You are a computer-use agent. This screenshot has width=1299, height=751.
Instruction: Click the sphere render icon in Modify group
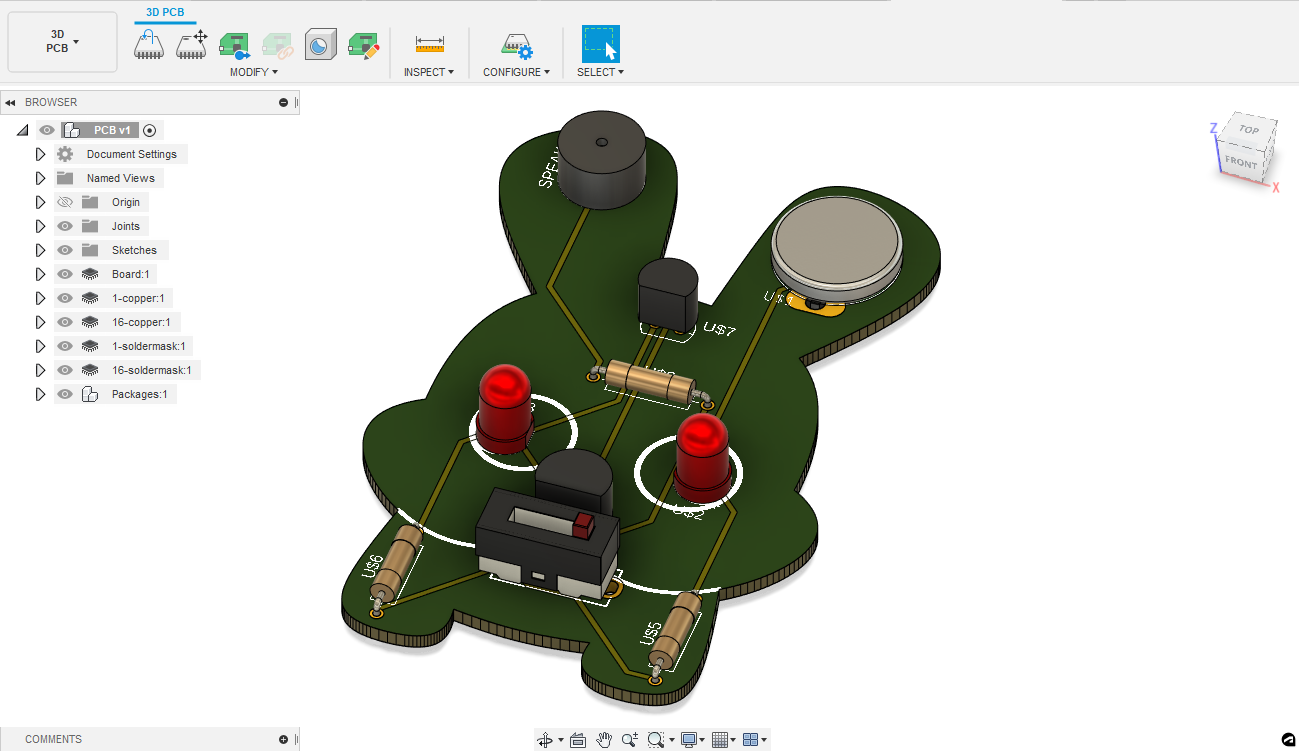click(x=321, y=45)
